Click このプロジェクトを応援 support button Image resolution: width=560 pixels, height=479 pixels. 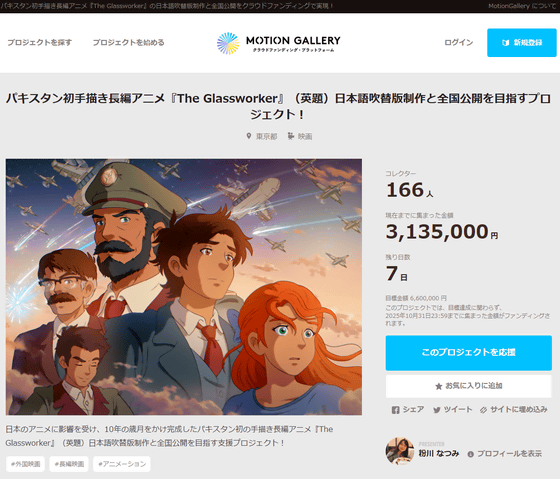[x=469, y=353]
